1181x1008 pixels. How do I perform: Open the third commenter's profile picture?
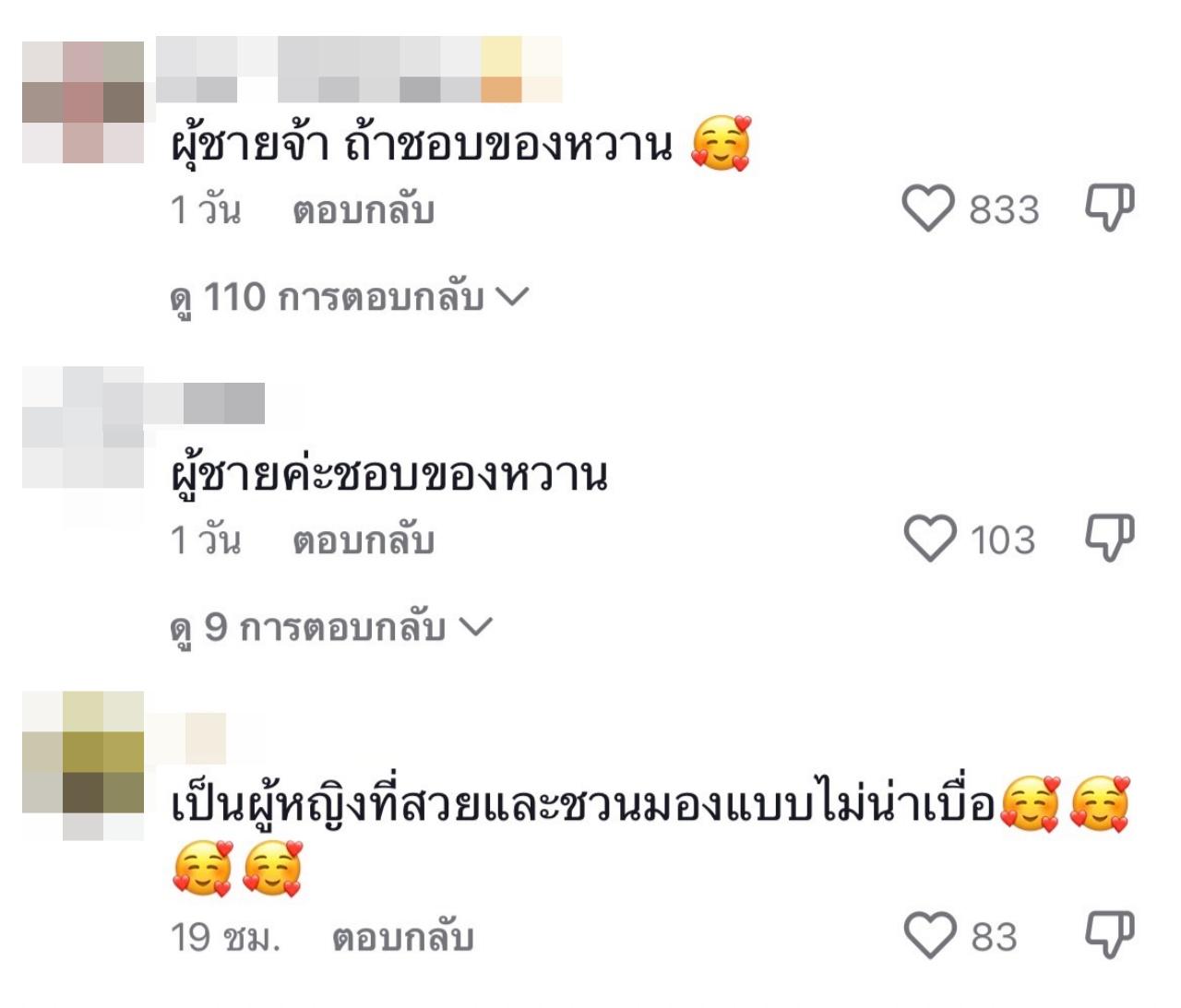point(83,765)
